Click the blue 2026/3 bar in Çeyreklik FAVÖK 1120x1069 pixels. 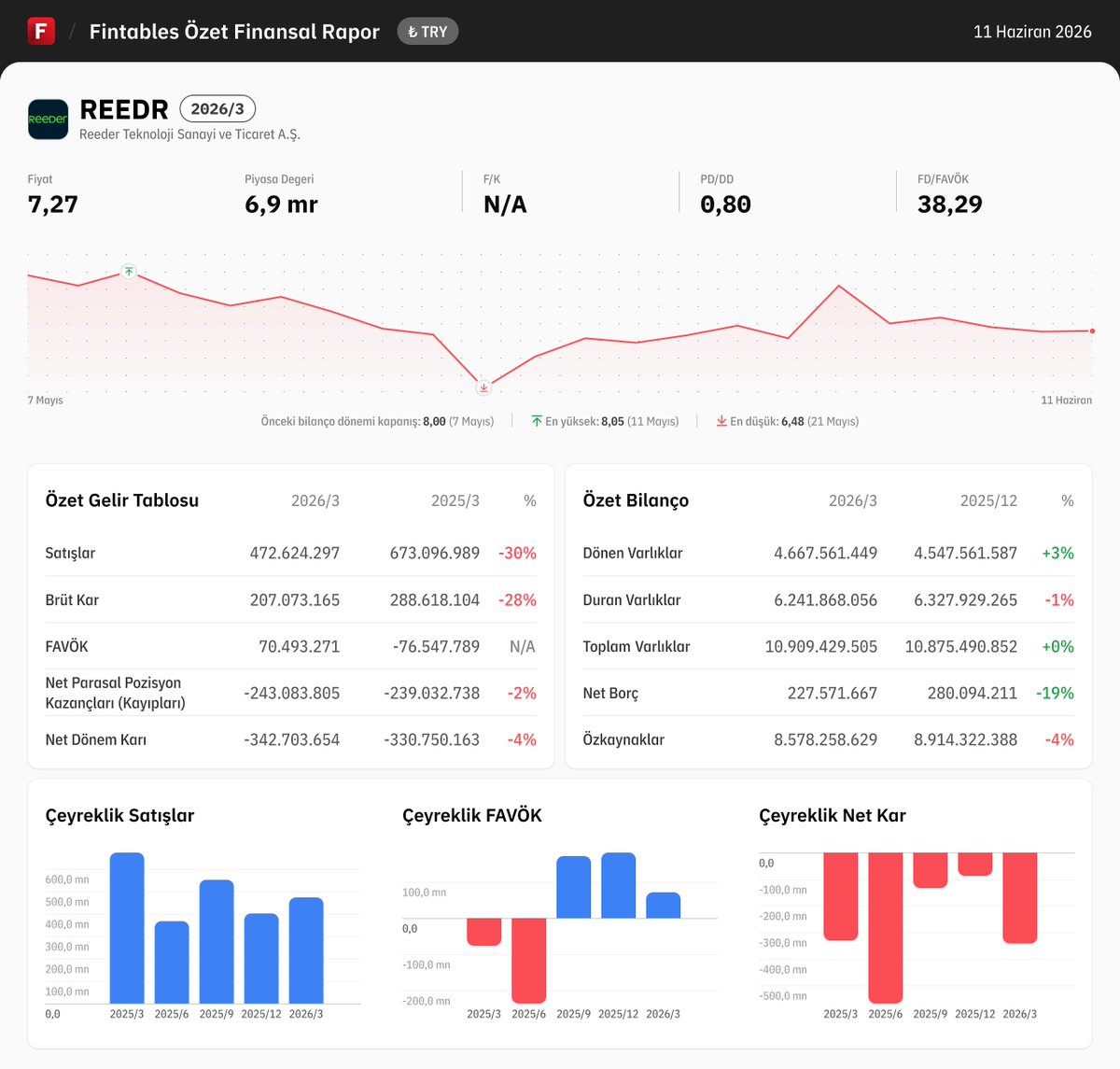663,905
